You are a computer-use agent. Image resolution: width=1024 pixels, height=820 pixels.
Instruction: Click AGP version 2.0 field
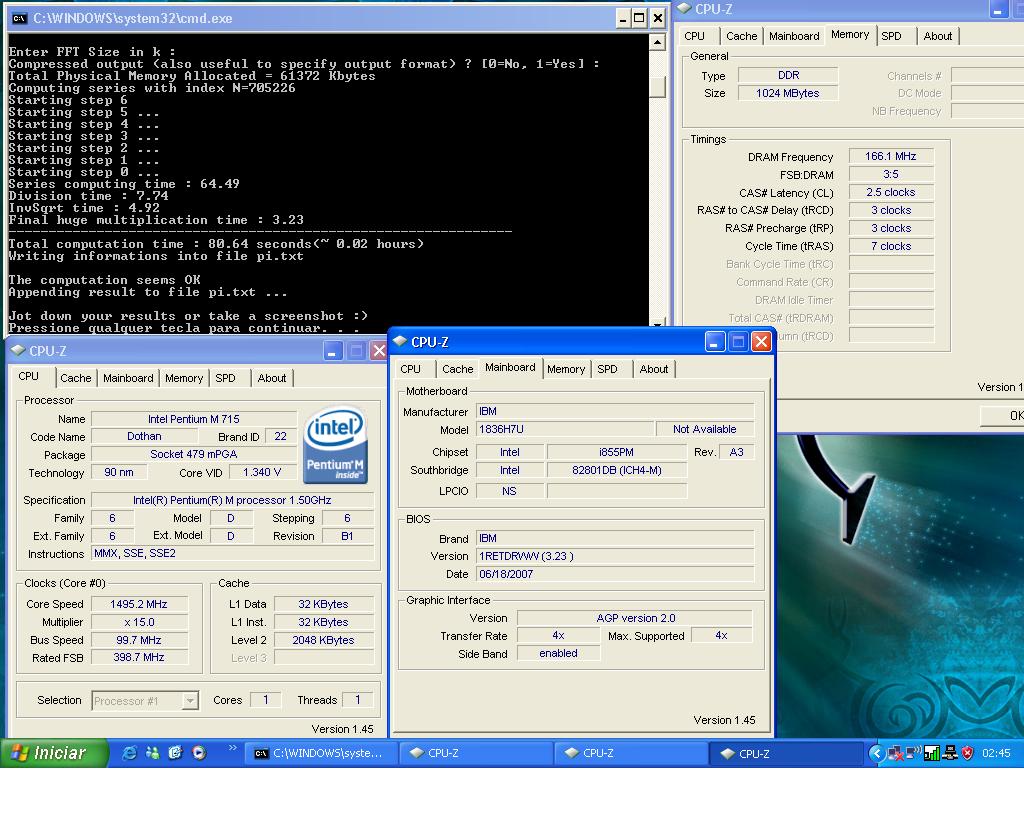point(635,618)
